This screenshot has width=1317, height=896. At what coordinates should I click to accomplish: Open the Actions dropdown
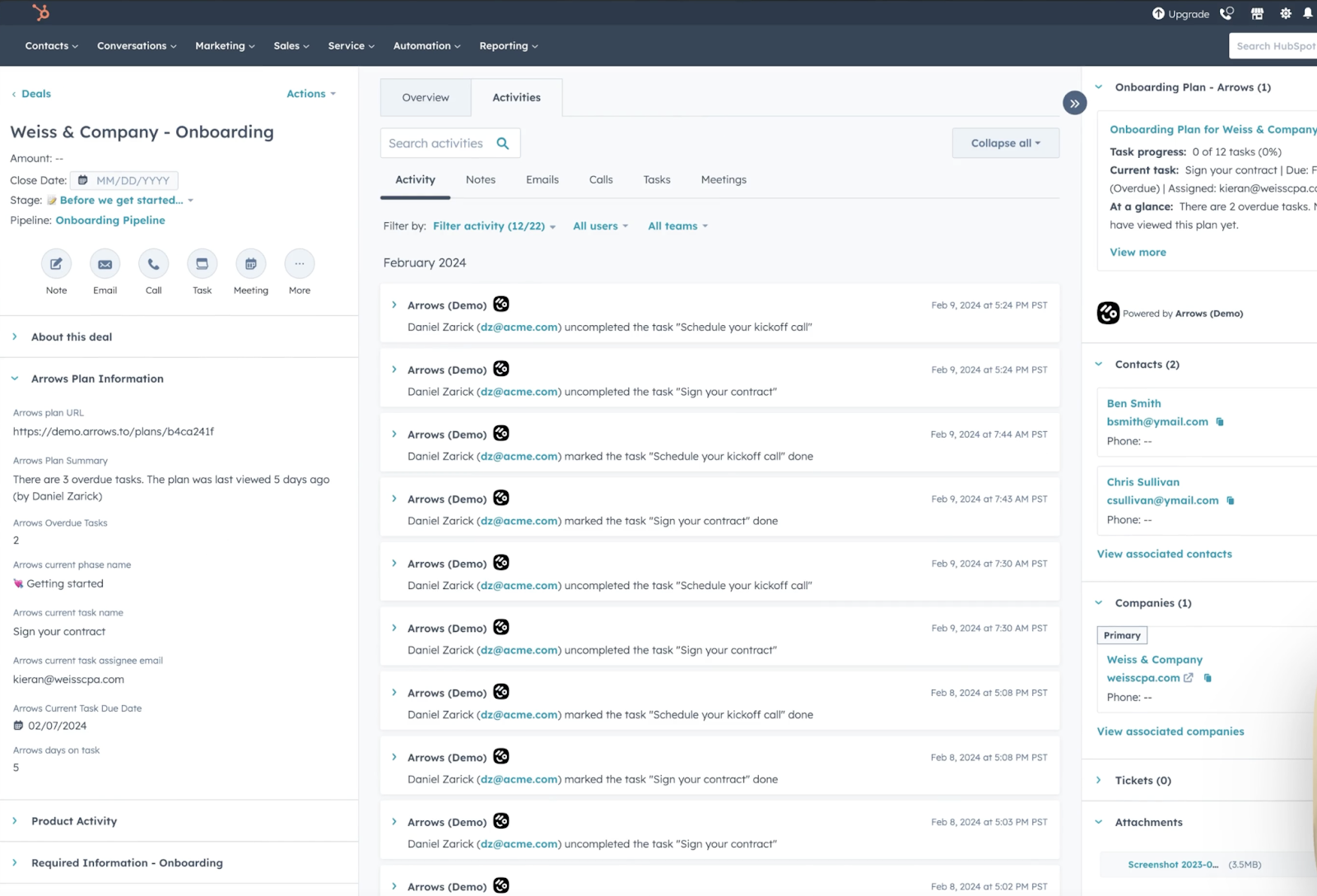point(311,94)
